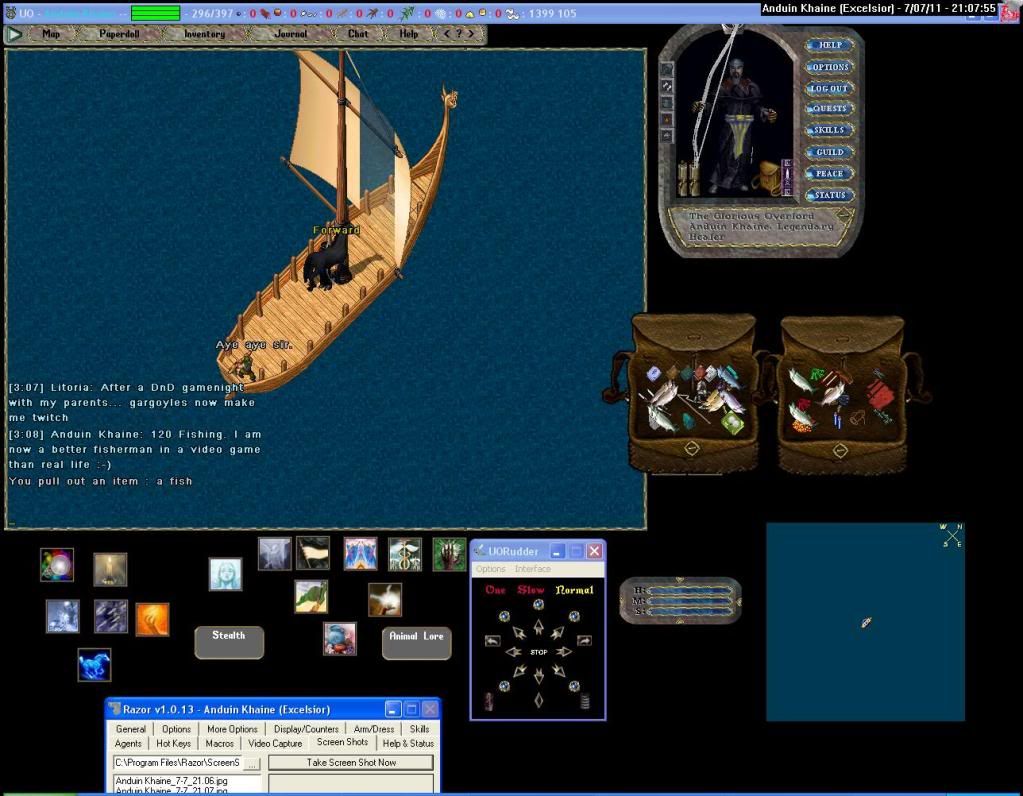Image resolution: width=1023 pixels, height=796 pixels.
Task: Open the Map menu
Action: pos(51,34)
